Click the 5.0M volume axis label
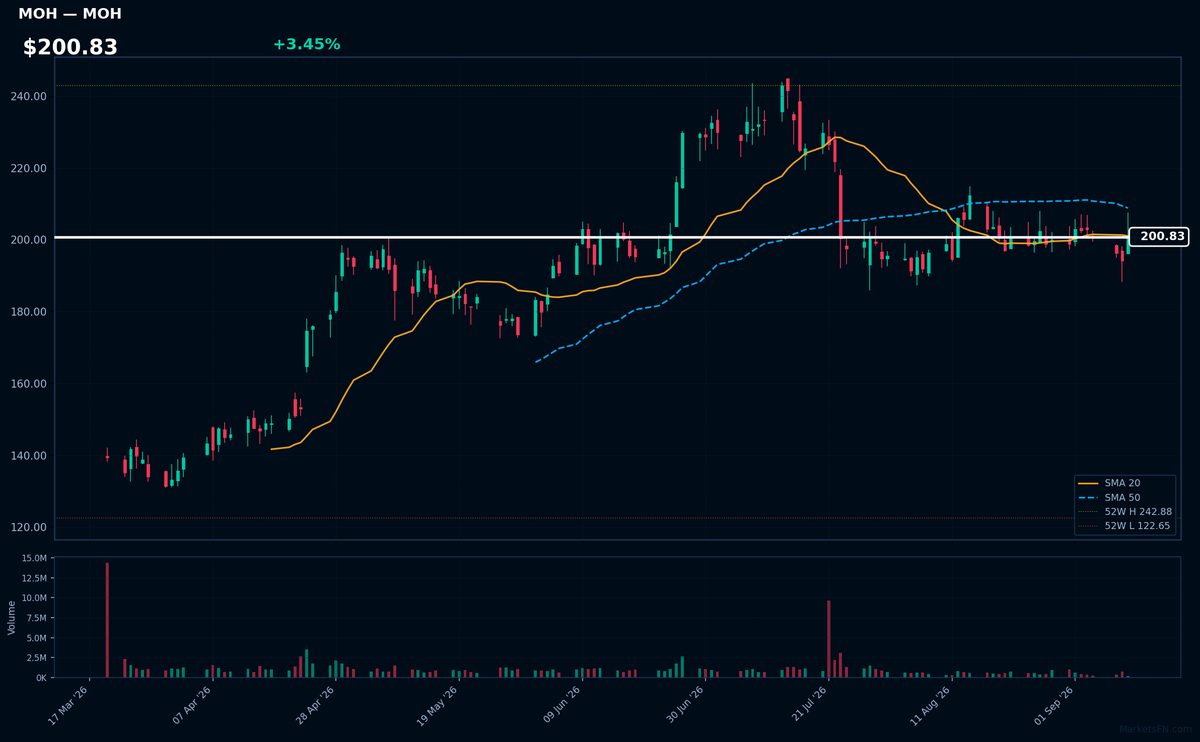 coord(36,638)
